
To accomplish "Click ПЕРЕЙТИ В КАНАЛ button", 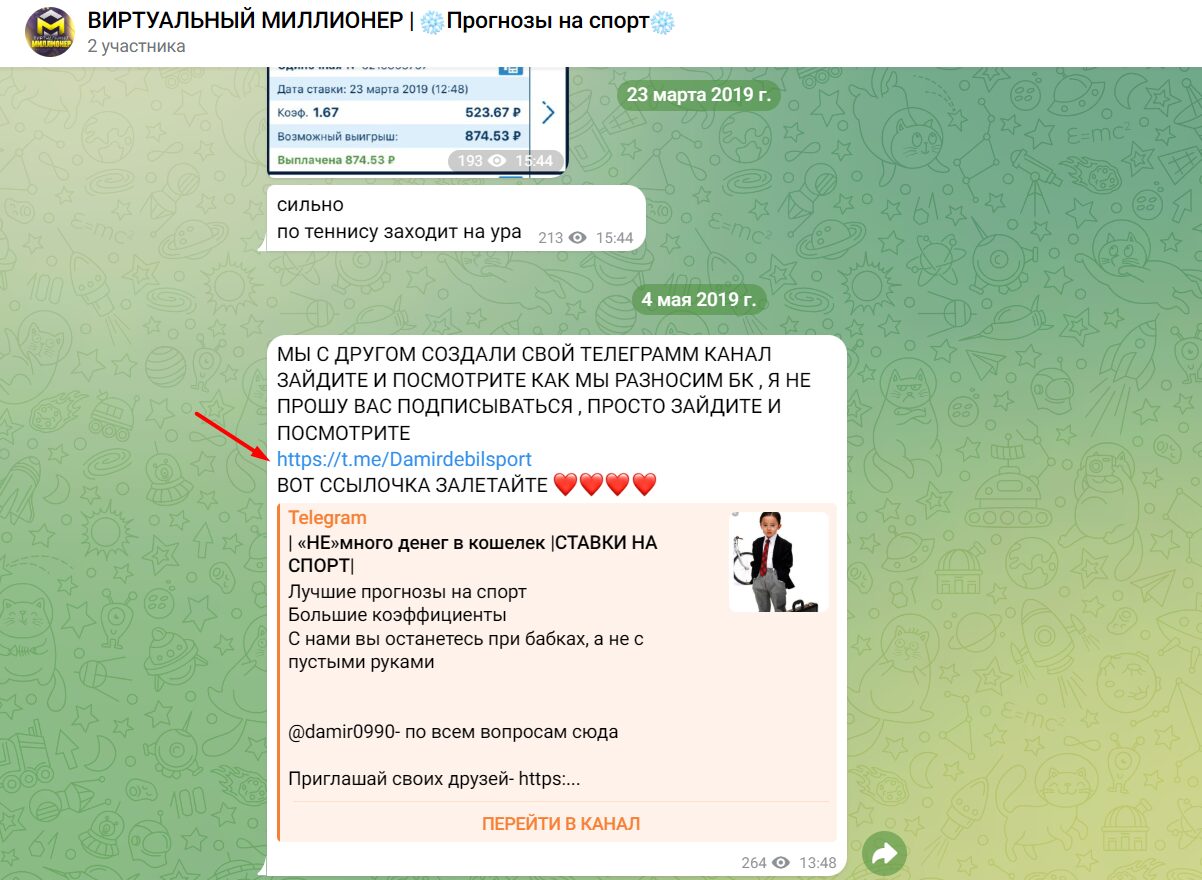I will point(561,824).
